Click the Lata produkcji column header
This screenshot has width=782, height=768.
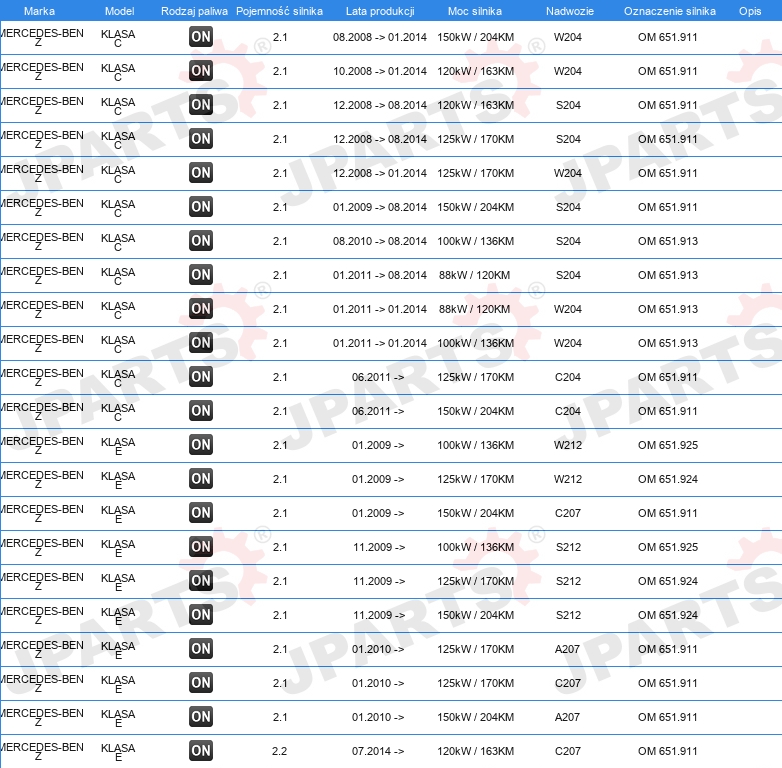(x=380, y=11)
